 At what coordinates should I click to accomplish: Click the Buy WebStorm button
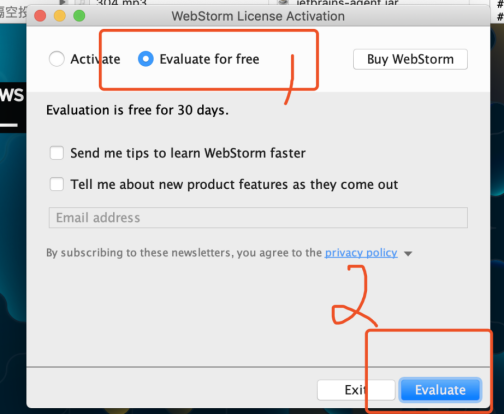tap(410, 59)
